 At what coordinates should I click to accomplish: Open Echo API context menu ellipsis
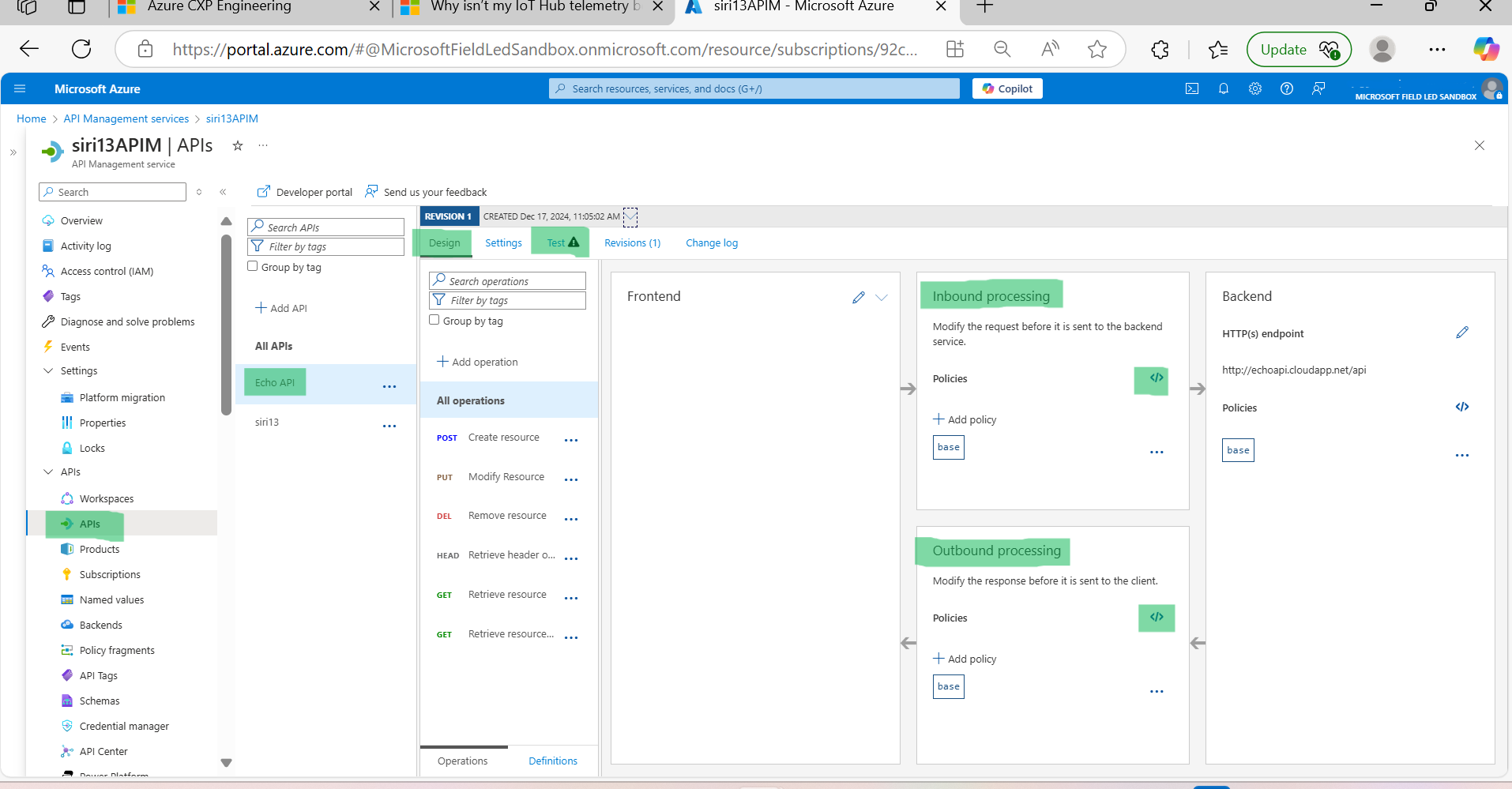(x=389, y=386)
